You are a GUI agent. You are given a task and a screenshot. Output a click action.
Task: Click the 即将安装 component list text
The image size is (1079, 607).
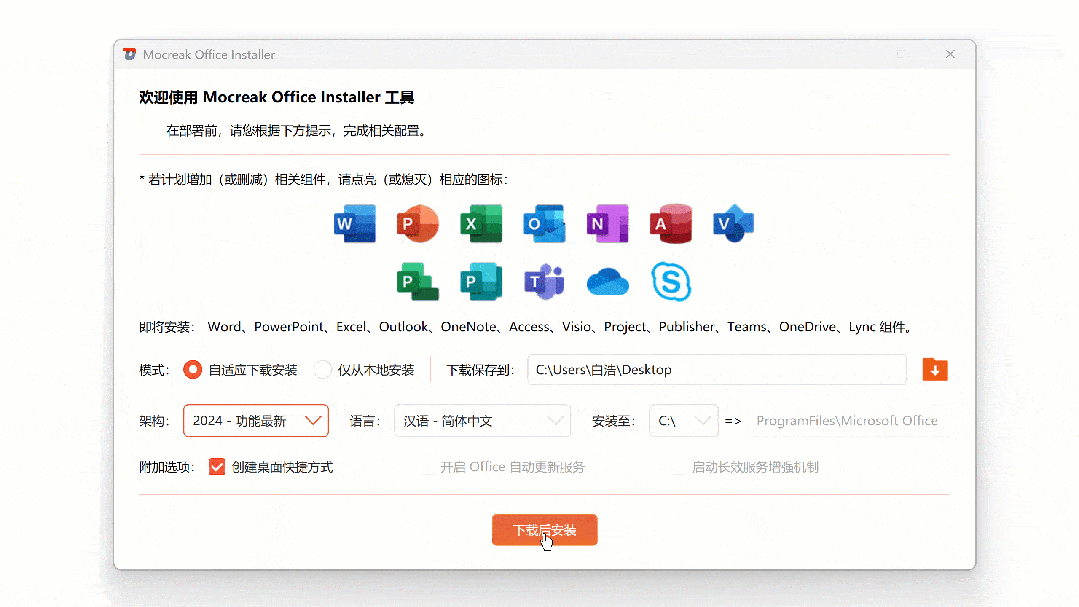526,327
